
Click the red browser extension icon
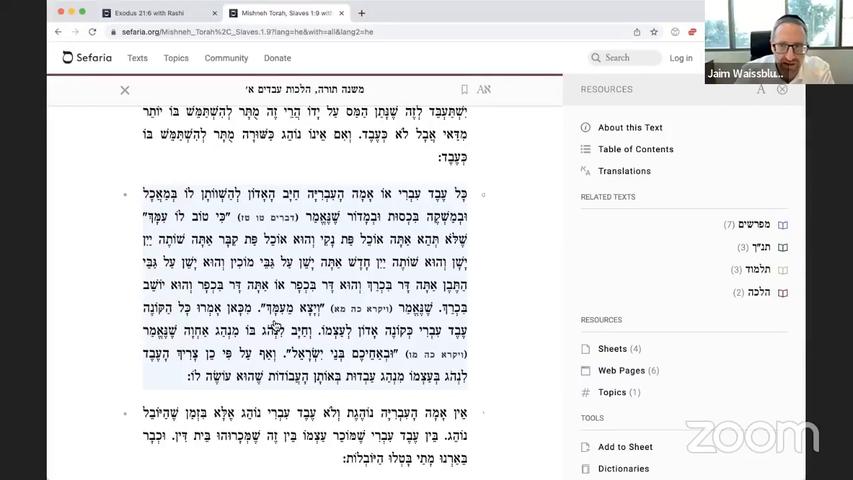point(692,32)
